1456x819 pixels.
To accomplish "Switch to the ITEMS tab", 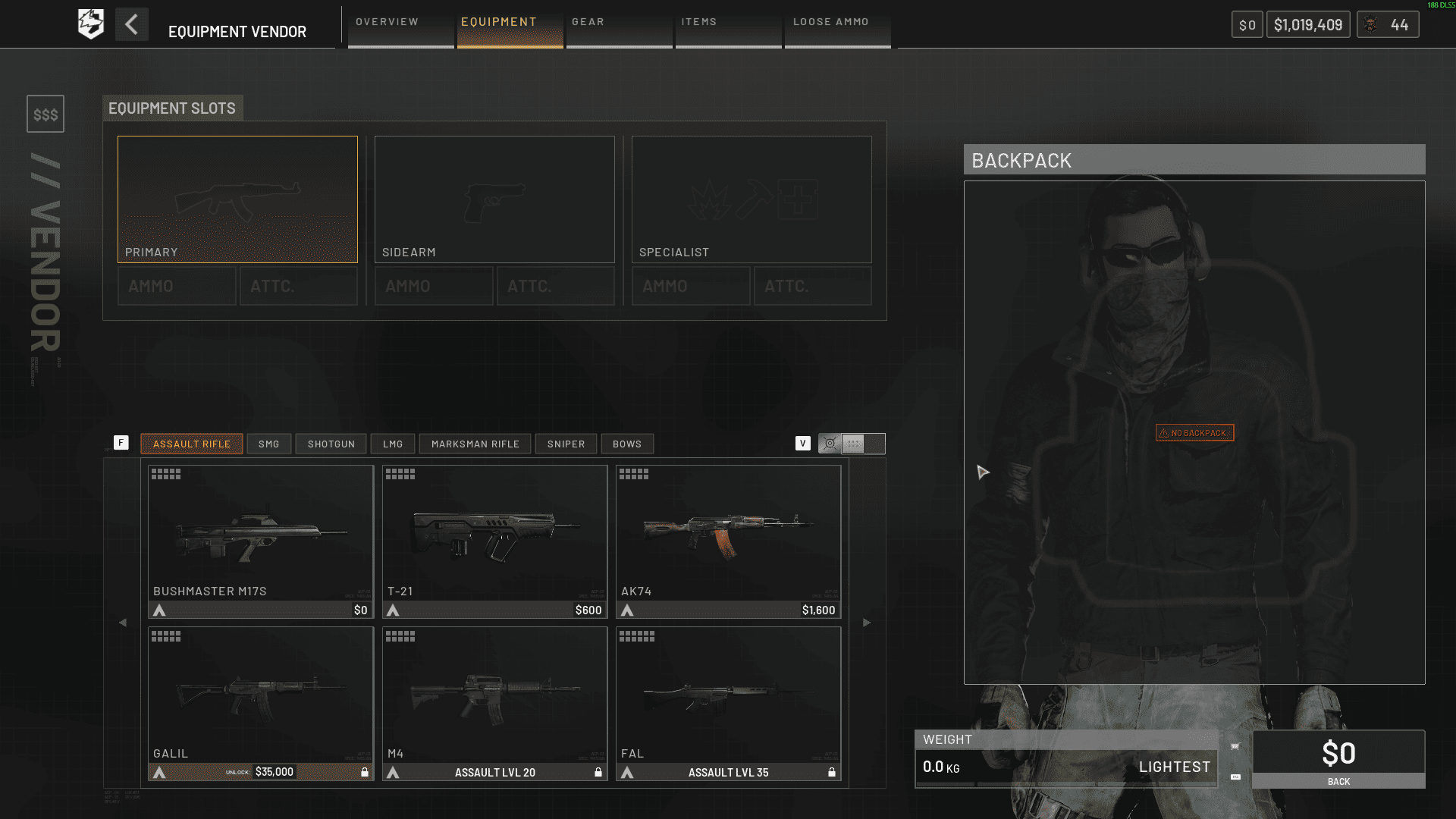I will coord(729,27).
